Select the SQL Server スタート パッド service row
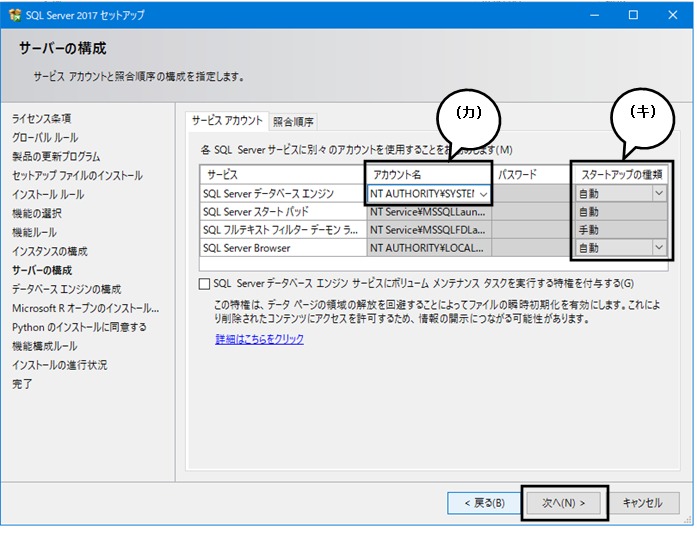The height and width of the screenshot is (535, 697). click(x=283, y=212)
